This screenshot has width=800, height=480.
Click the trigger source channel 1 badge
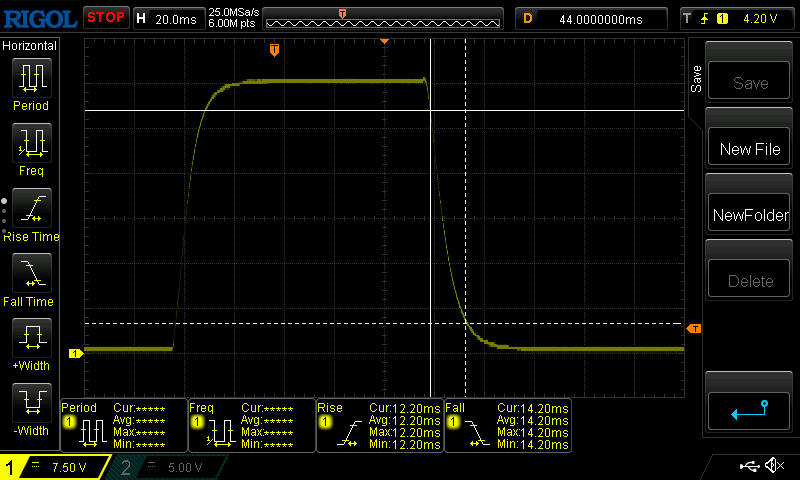pyautogui.click(x=722, y=19)
